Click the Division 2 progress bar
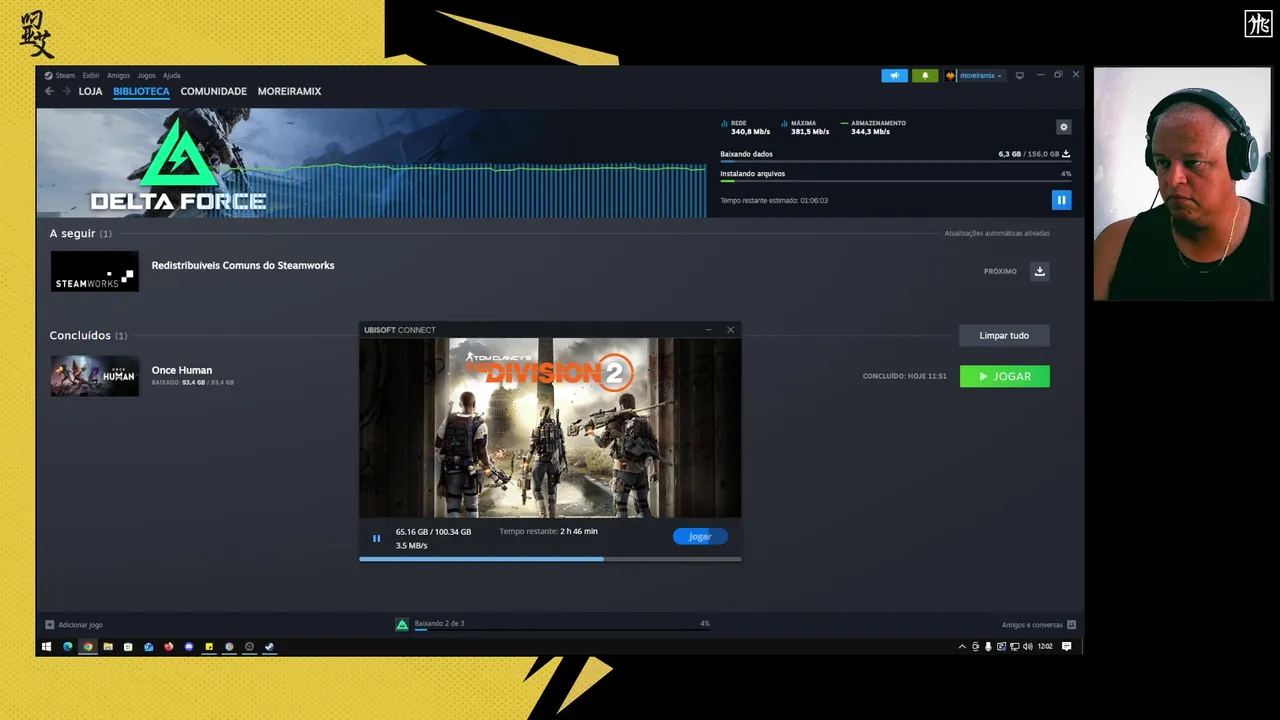The height and width of the screenshot is (720, 1280). pyautogui.click(x=550, y=559)
